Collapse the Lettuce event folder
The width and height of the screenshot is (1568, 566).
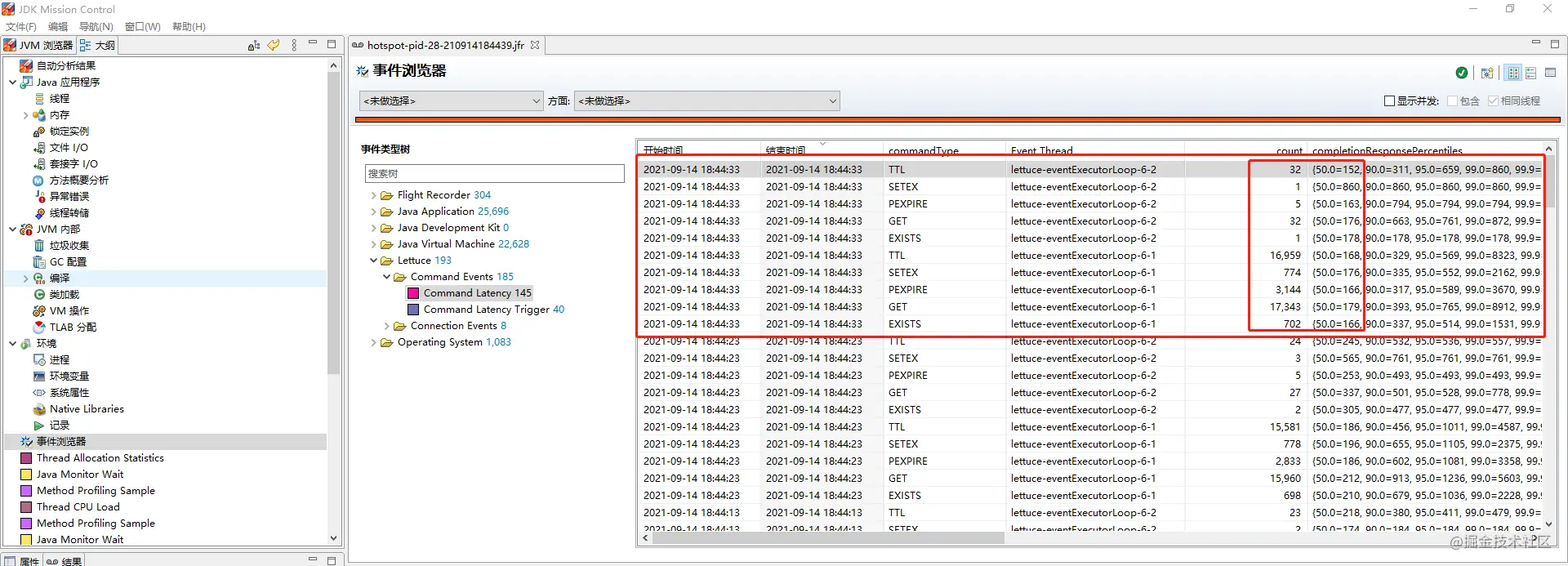pyautogui.click(x=374, y=261)
